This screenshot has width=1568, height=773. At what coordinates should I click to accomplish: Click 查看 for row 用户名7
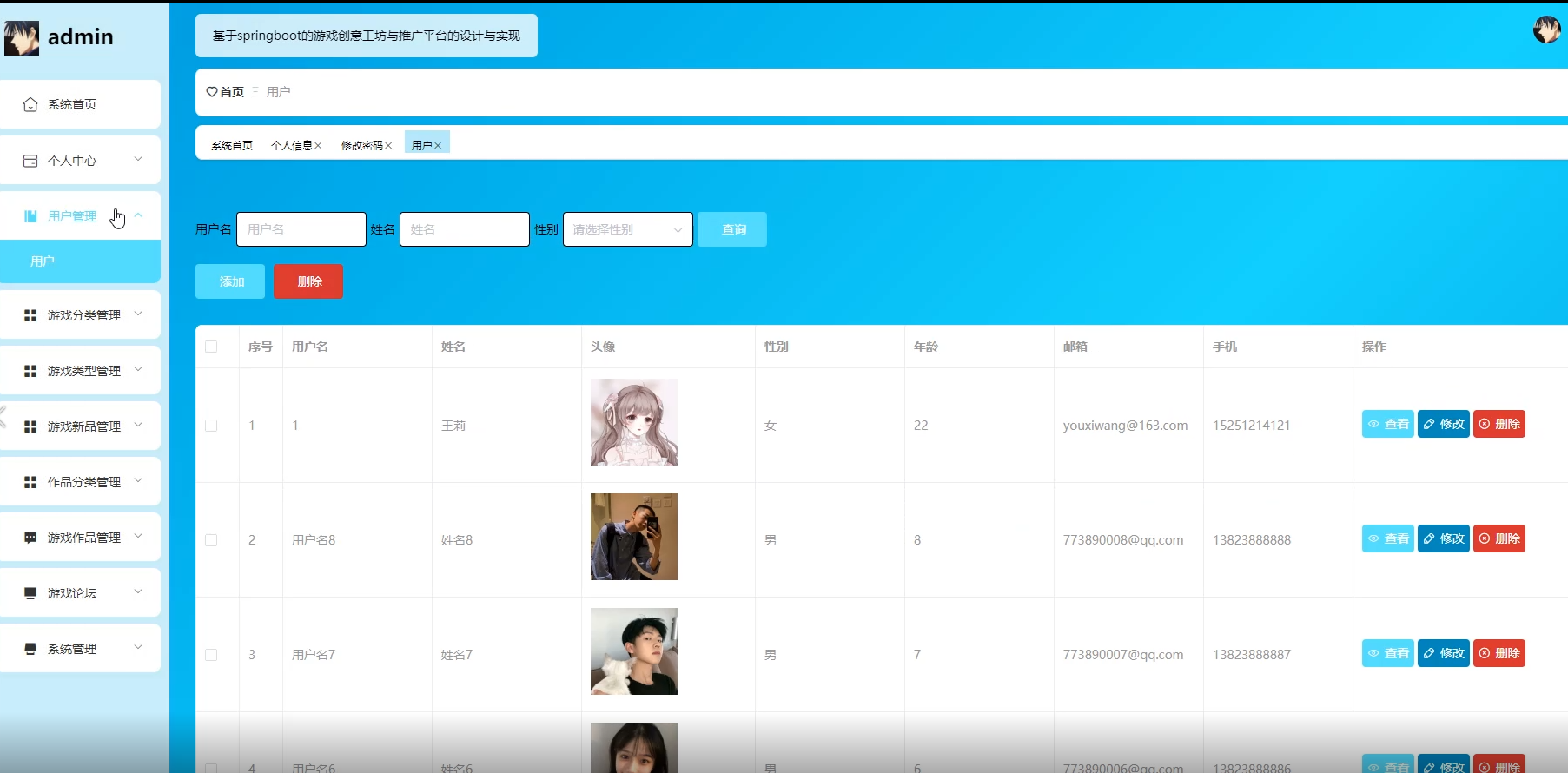tap(1388, 653)
